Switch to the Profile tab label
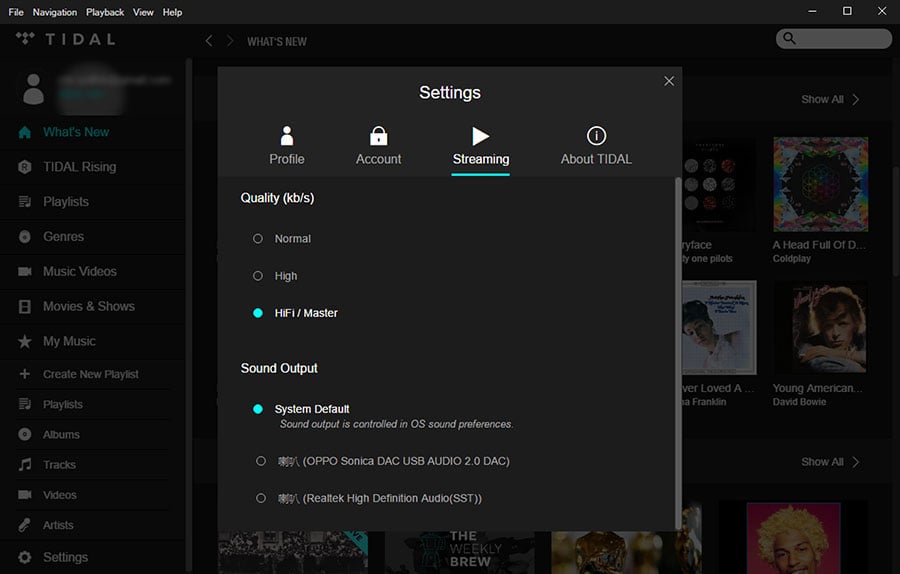The image size is (900, 574). (x=287, y=159)
